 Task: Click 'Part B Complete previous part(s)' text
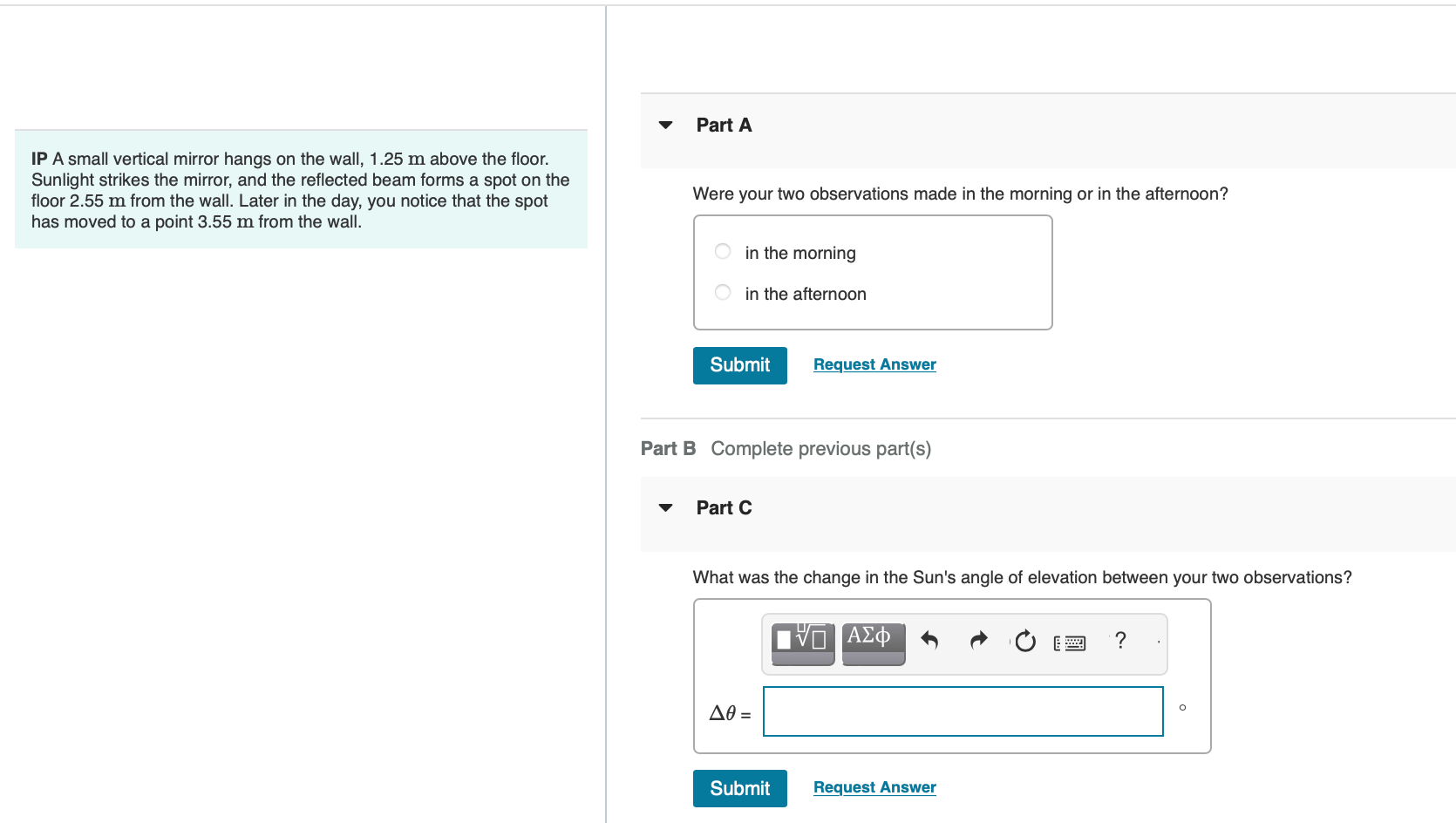pos(786,448)
